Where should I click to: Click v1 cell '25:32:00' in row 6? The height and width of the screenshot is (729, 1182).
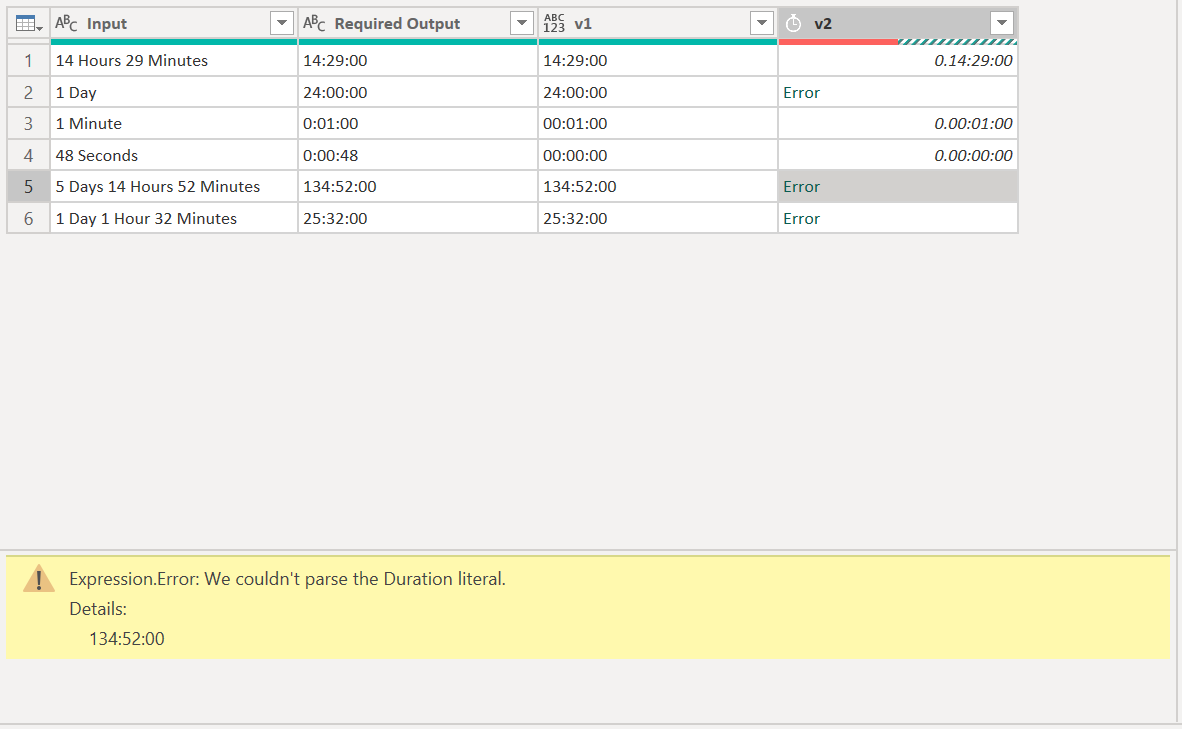point(658,219)
